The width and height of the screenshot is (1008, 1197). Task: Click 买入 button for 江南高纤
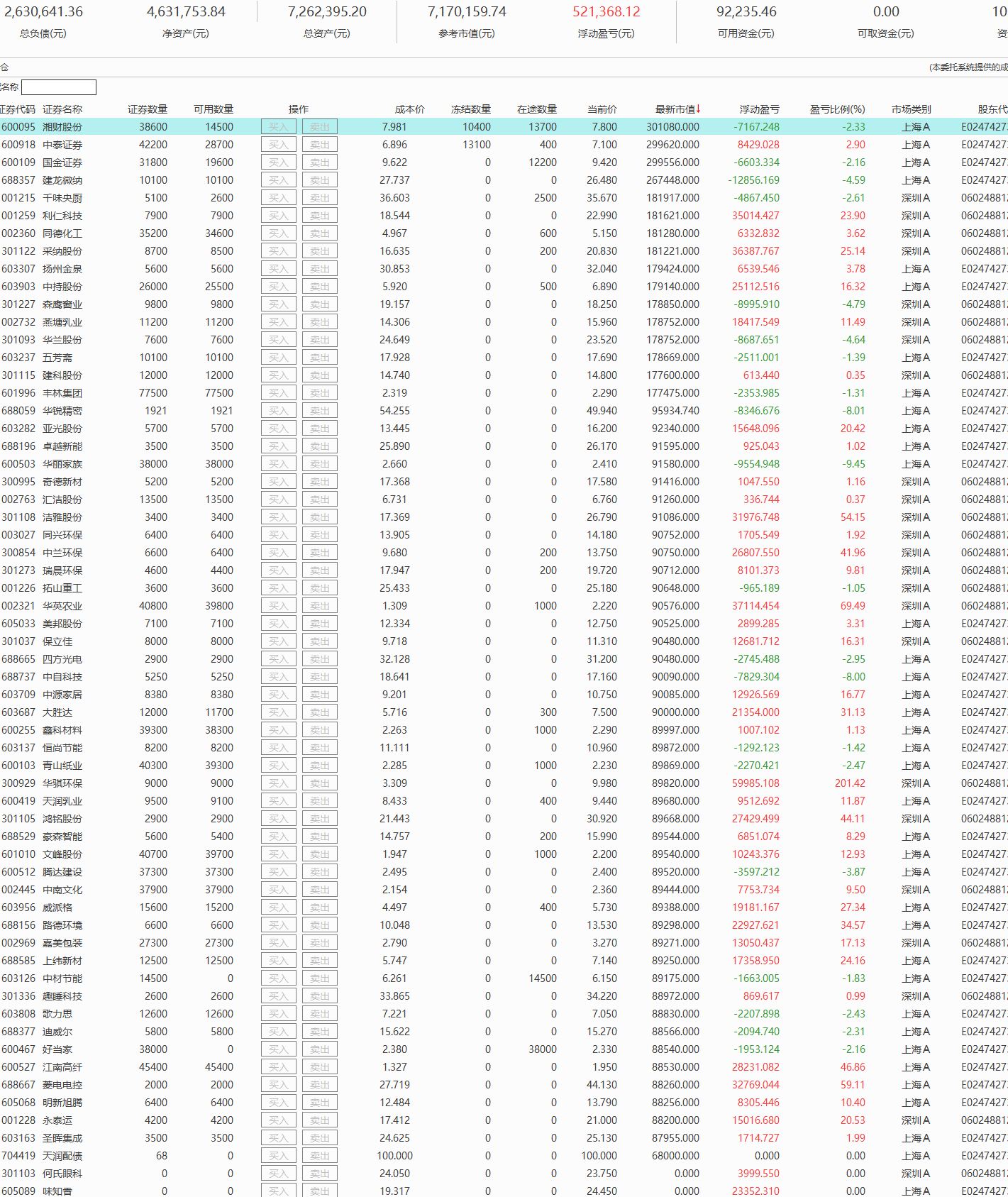tap(279, 1067)
